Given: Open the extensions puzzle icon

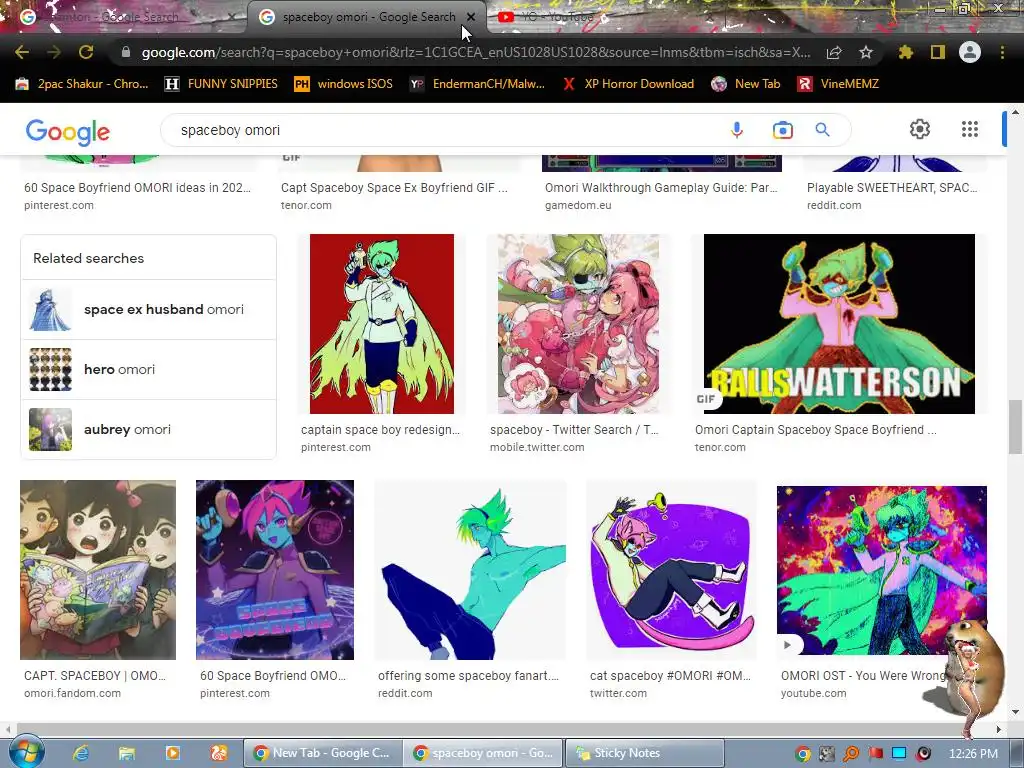Looking at the screenshot, I should [906, 52].
